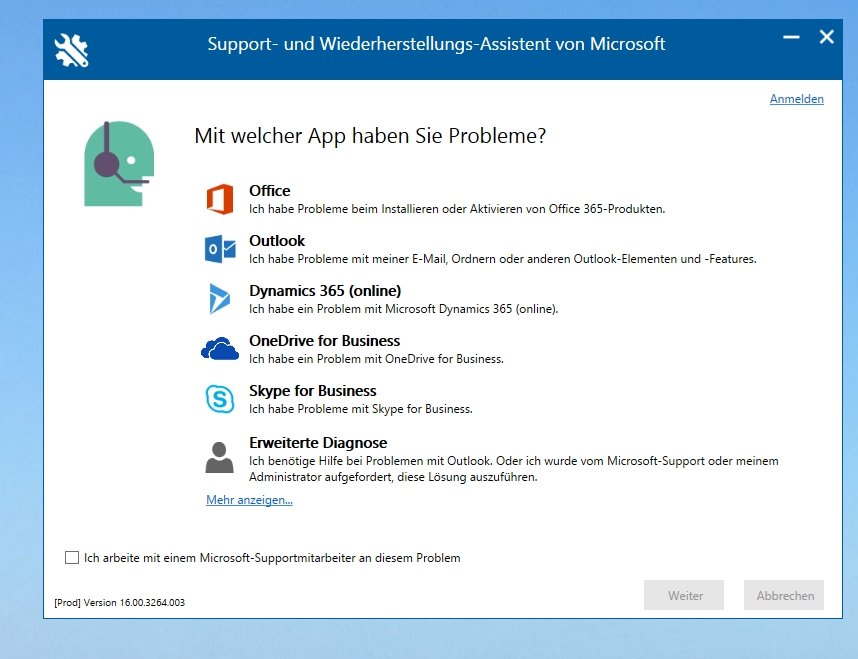Click the Weiter button
This screenshot has width=858, height=659.
(684, 595)
